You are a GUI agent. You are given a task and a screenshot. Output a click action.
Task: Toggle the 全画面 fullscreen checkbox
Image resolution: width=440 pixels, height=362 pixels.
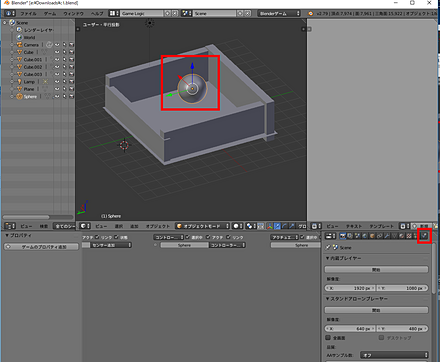(328, 338)
